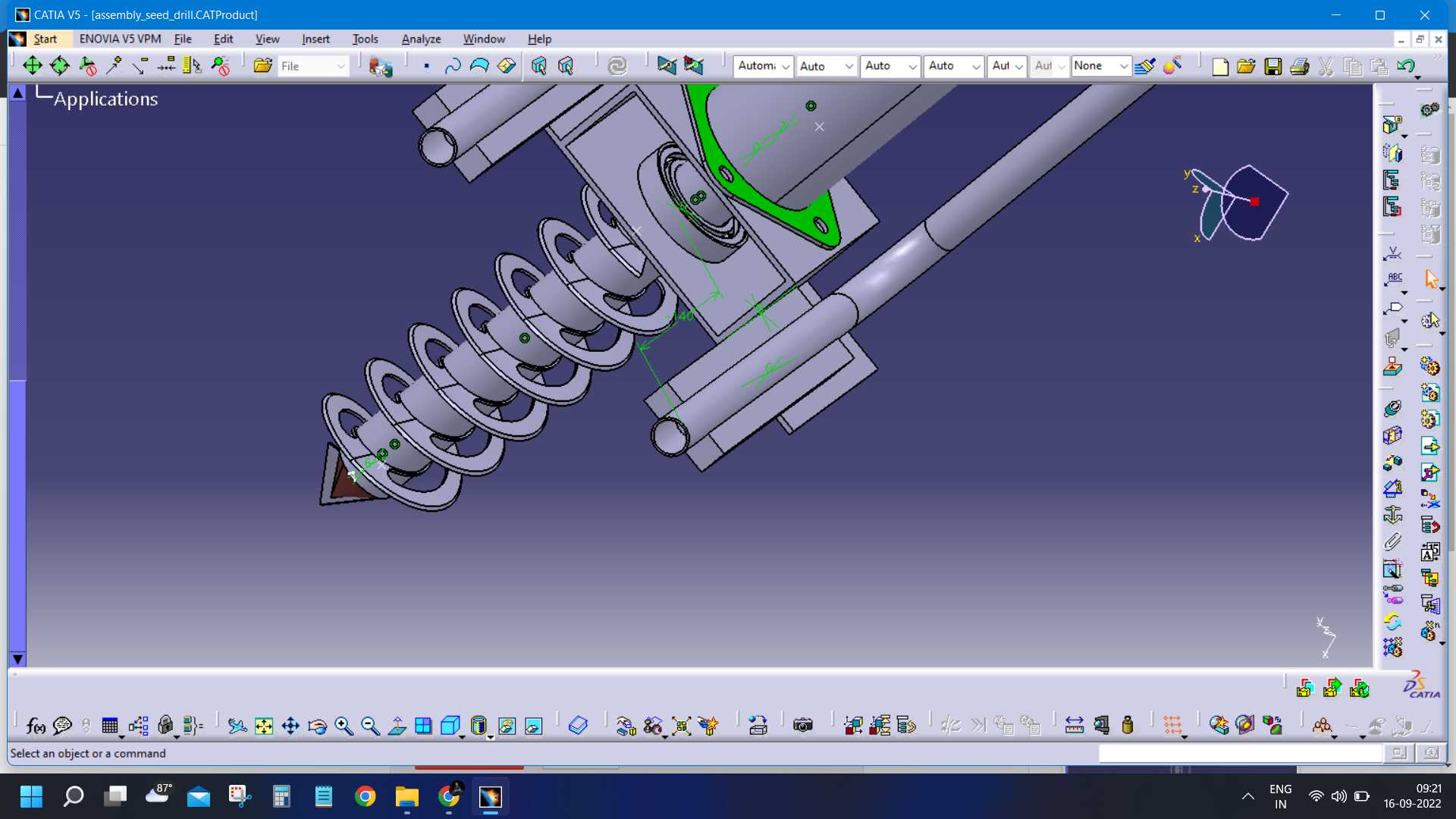
Task: Open the Edit menu
Action: (x=223, y=39)
